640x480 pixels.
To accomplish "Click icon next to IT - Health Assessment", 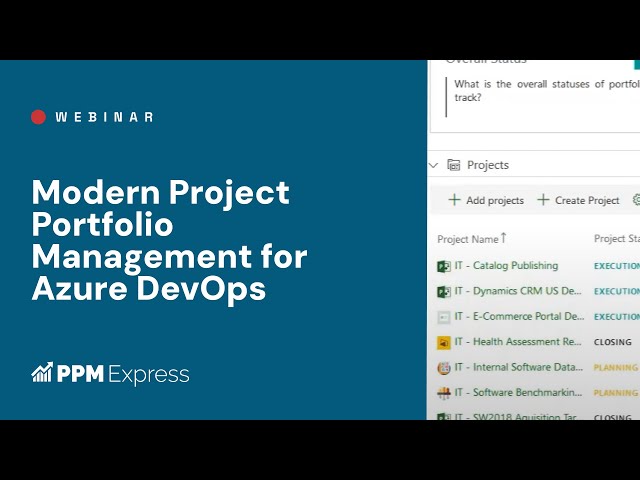I will (444, 342).
